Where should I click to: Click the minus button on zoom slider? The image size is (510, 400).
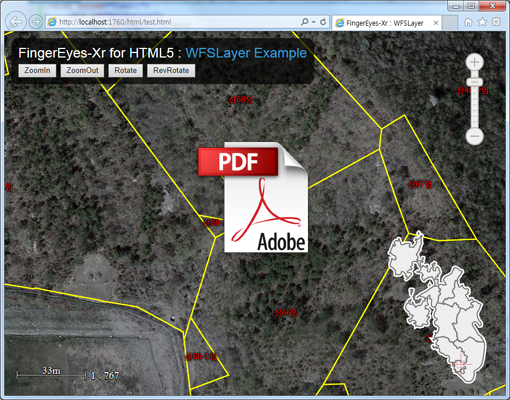tap(474, 136)
